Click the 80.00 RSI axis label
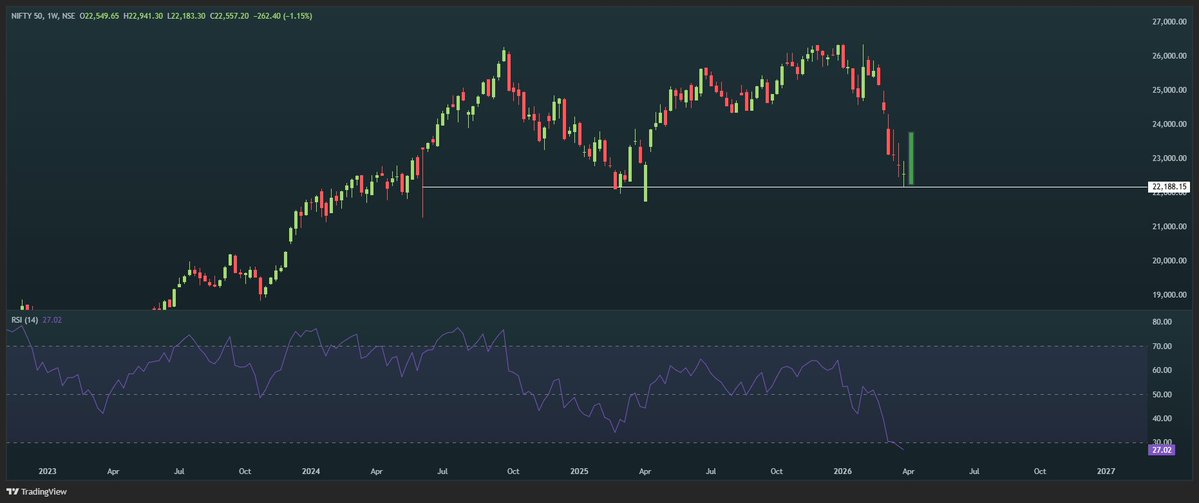The image size is (1199, 503). 1162,323
